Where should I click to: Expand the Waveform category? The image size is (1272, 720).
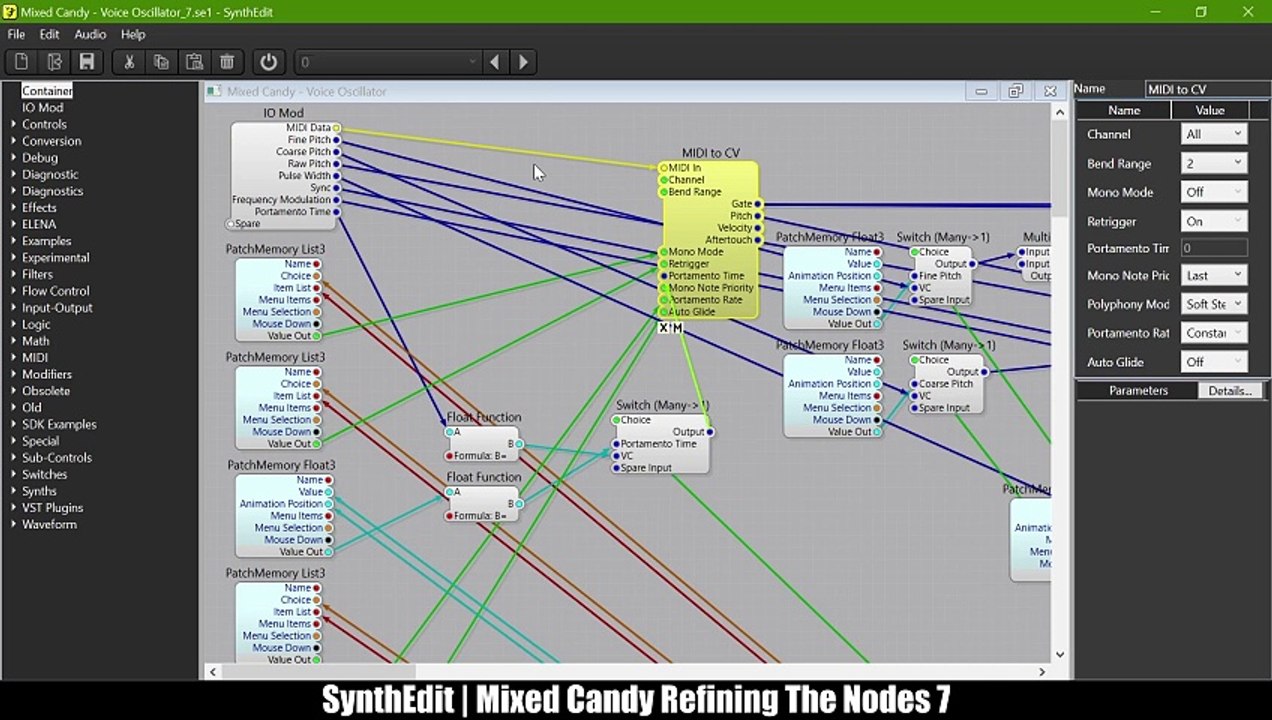14,524
